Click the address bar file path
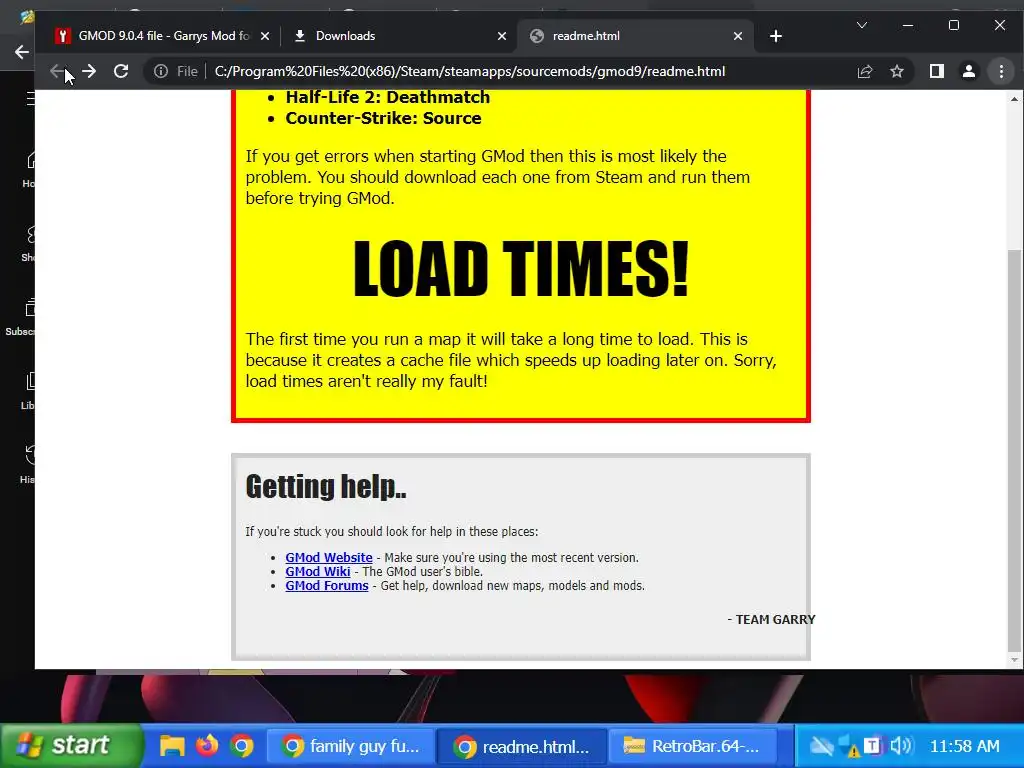This screenshot has width=1024, height=768. (470, 71)
